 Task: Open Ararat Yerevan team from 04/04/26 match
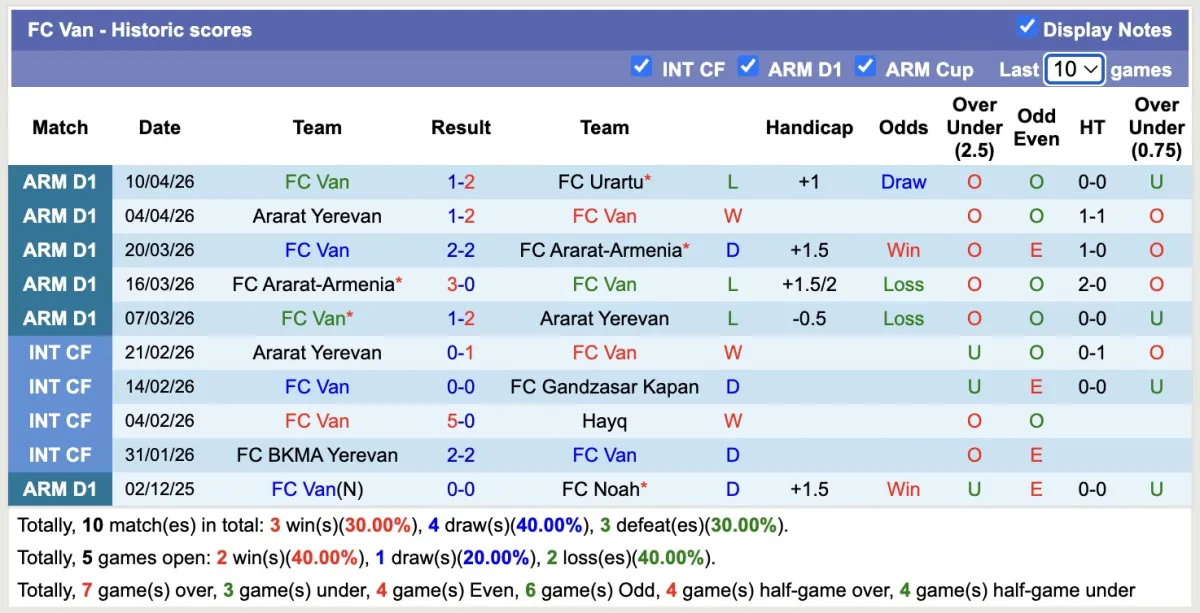point(317,216)
